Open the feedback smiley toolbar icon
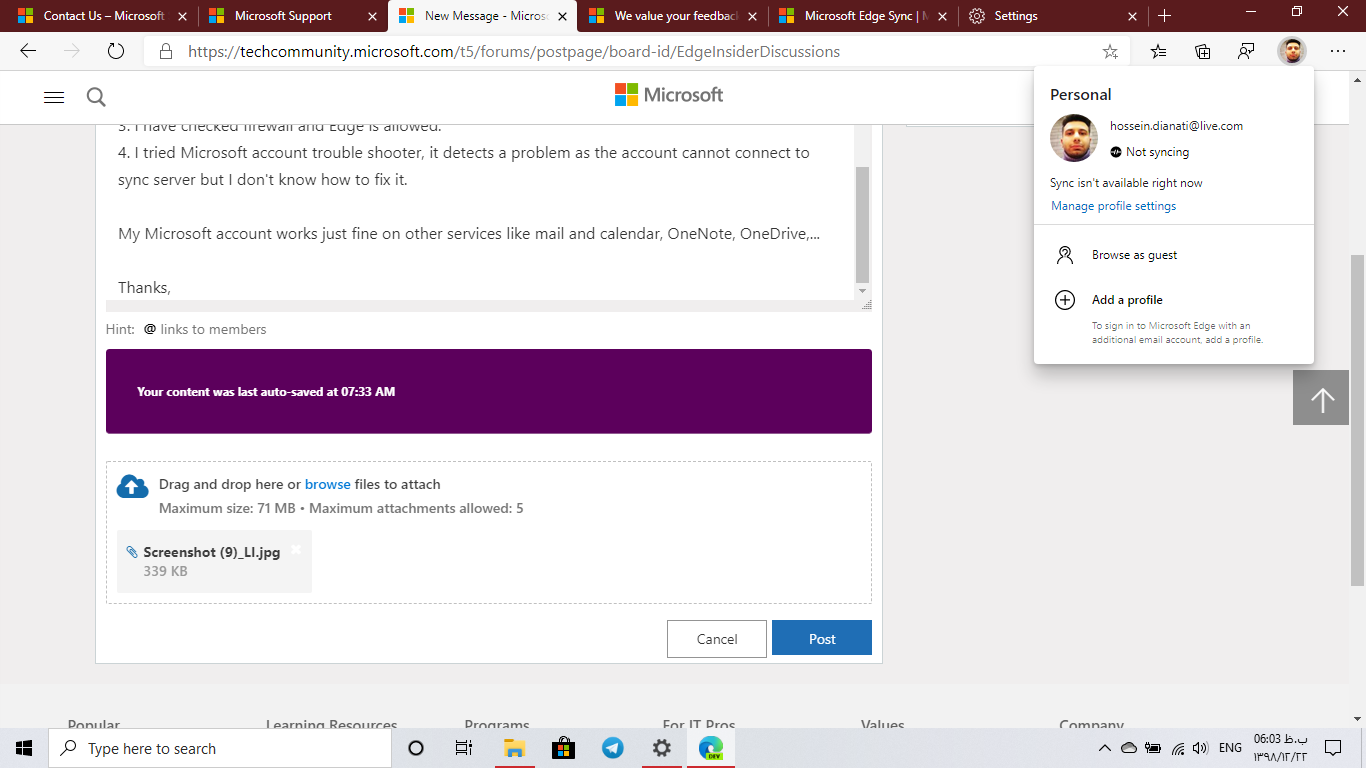The image size is (1366, 768). 1247,52
